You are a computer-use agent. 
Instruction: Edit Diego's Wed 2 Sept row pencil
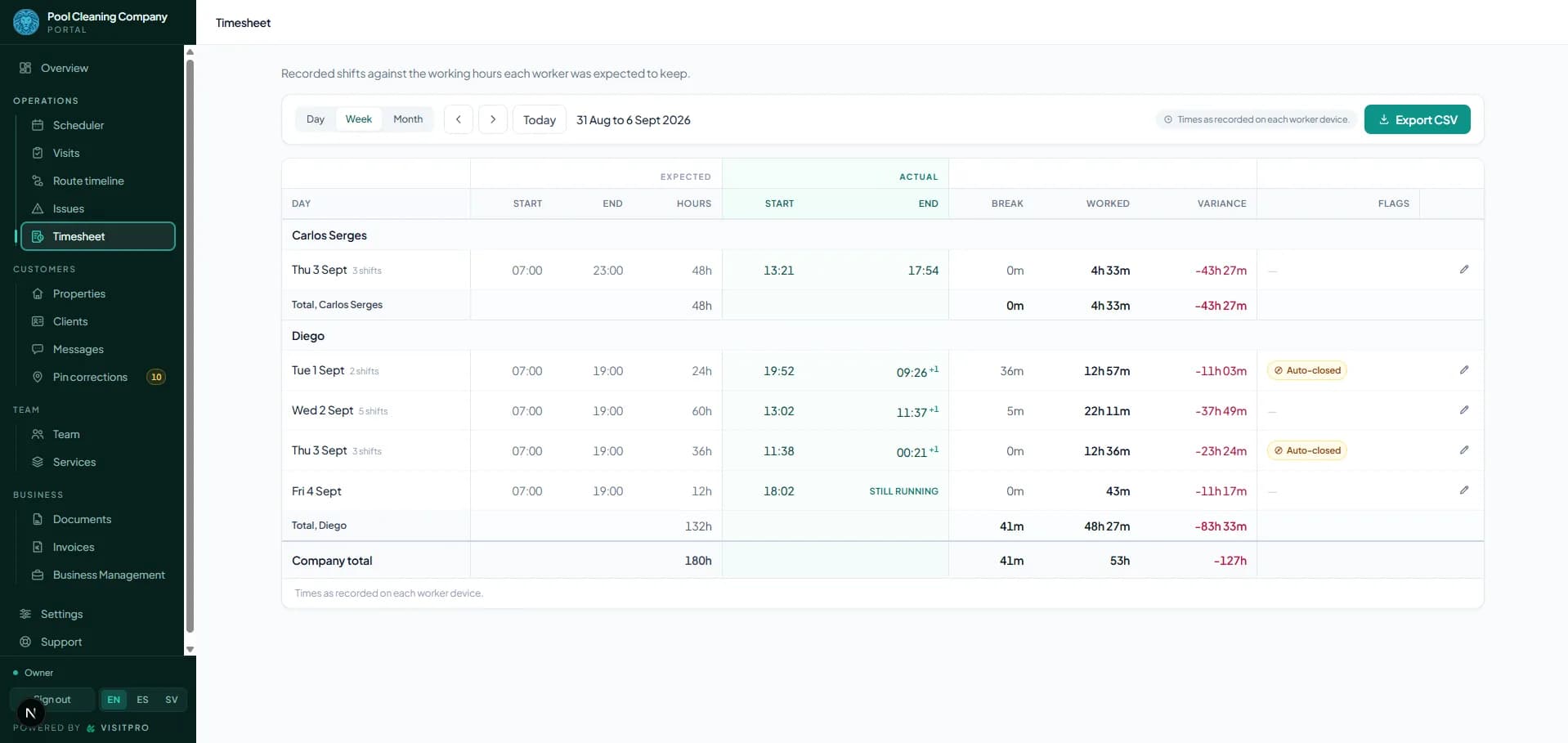tap(1464, 410)
